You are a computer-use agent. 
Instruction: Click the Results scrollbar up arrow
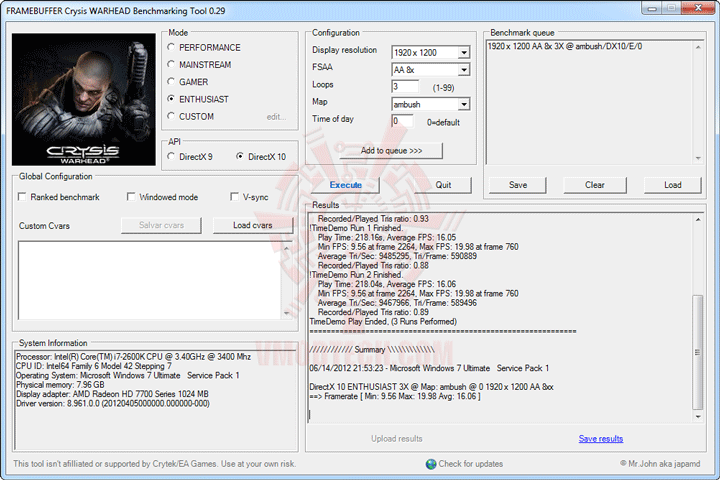698,220
